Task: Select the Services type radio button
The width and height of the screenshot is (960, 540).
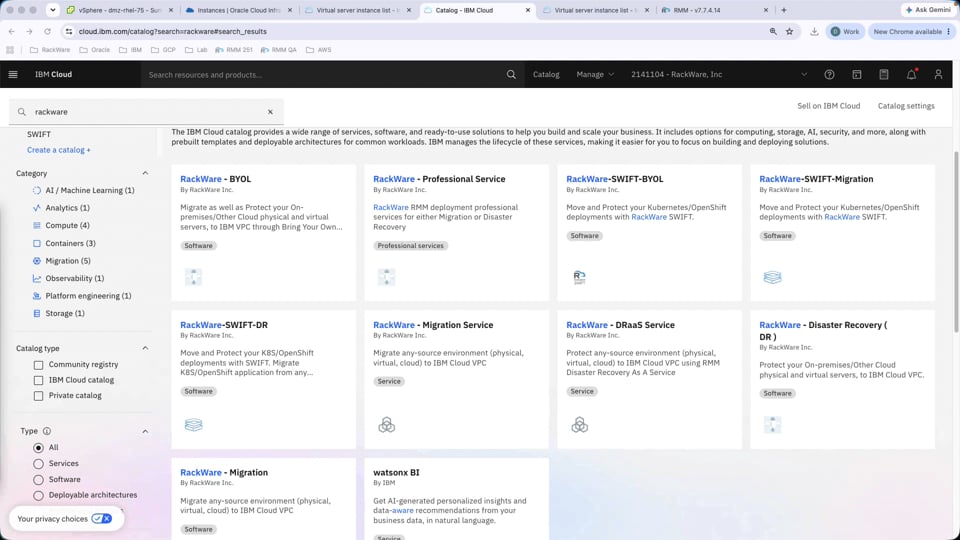Action: click(39, 463)
